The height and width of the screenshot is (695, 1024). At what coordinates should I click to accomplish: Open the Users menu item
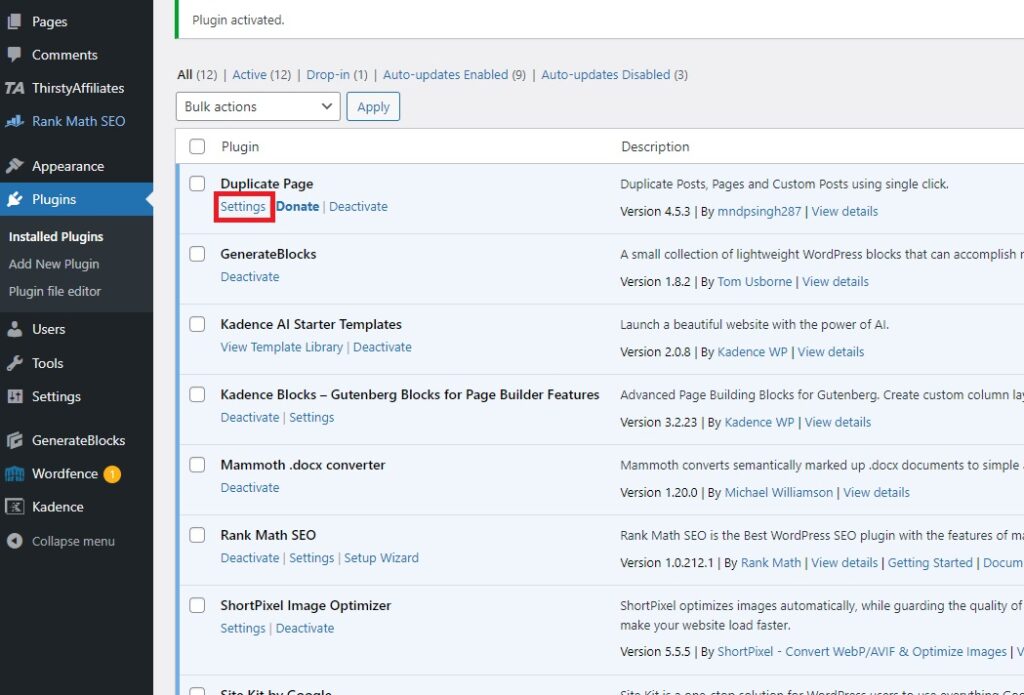48,329
